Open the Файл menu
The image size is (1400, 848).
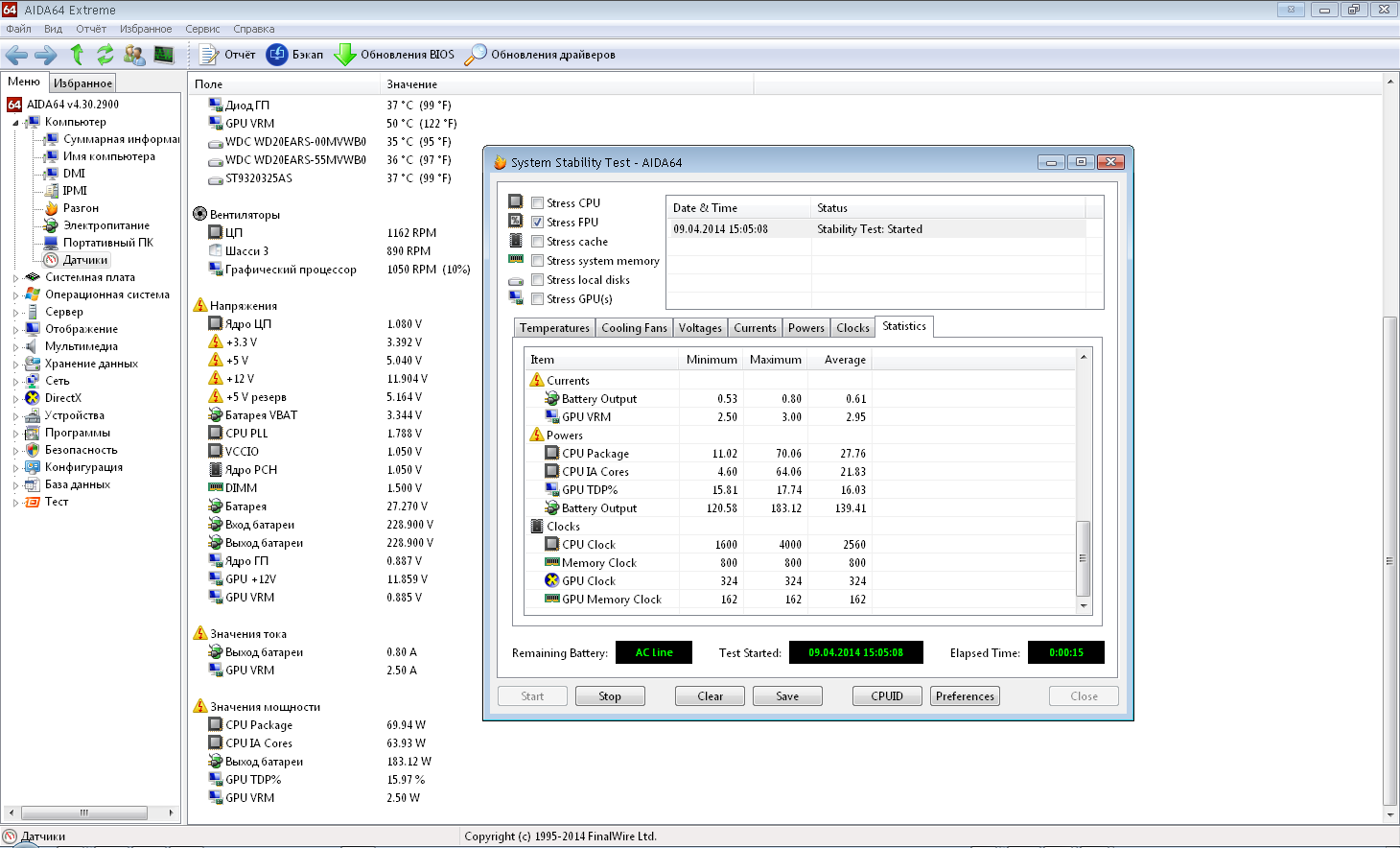point(18,29)
